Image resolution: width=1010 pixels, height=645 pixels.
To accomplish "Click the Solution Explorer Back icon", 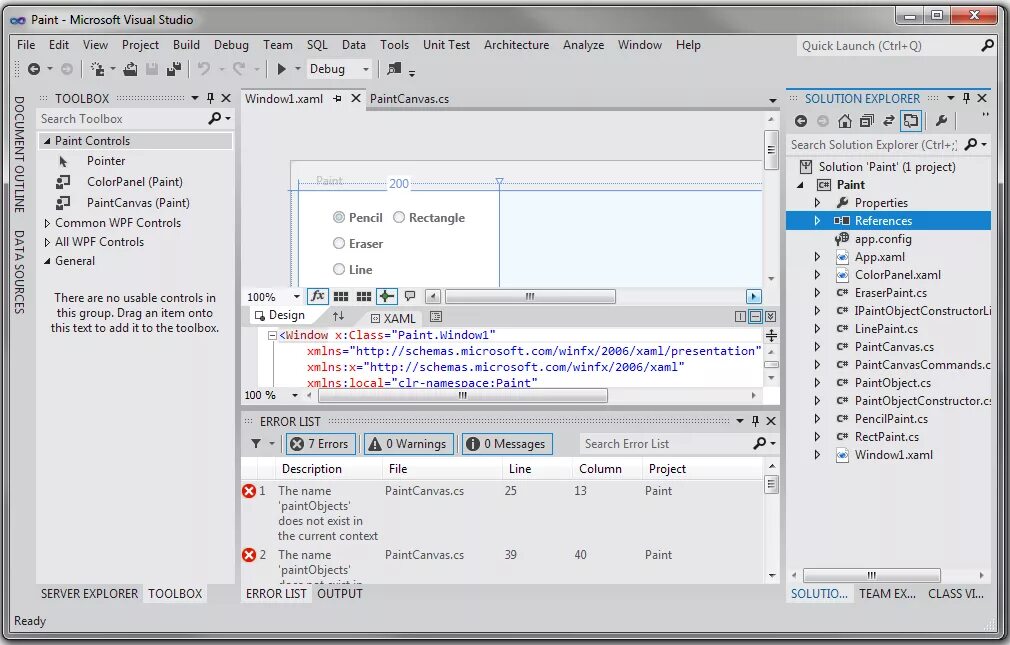I will pos(801,120).
